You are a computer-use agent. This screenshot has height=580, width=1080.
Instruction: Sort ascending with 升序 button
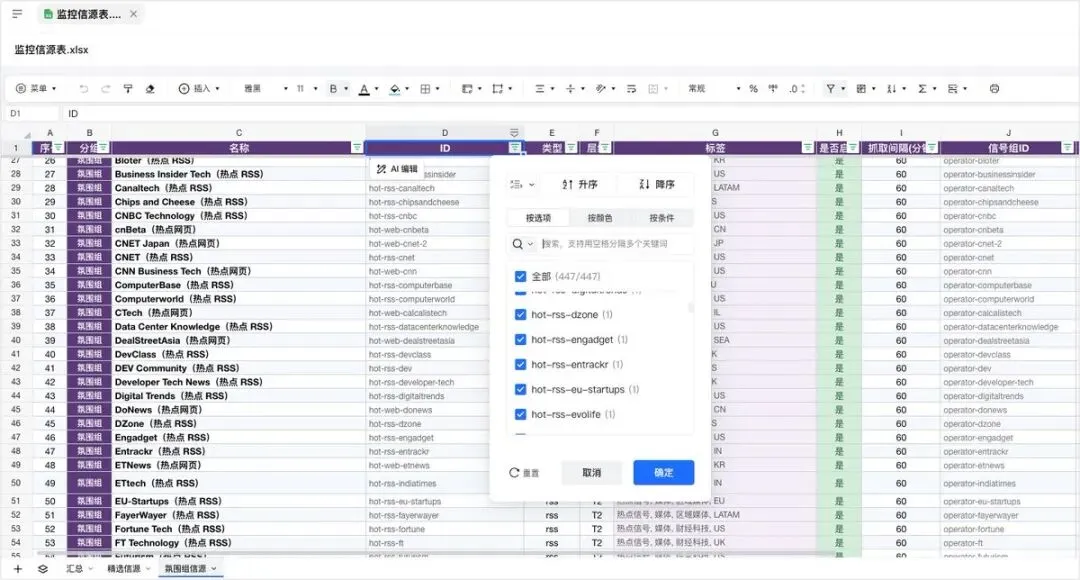580,185
